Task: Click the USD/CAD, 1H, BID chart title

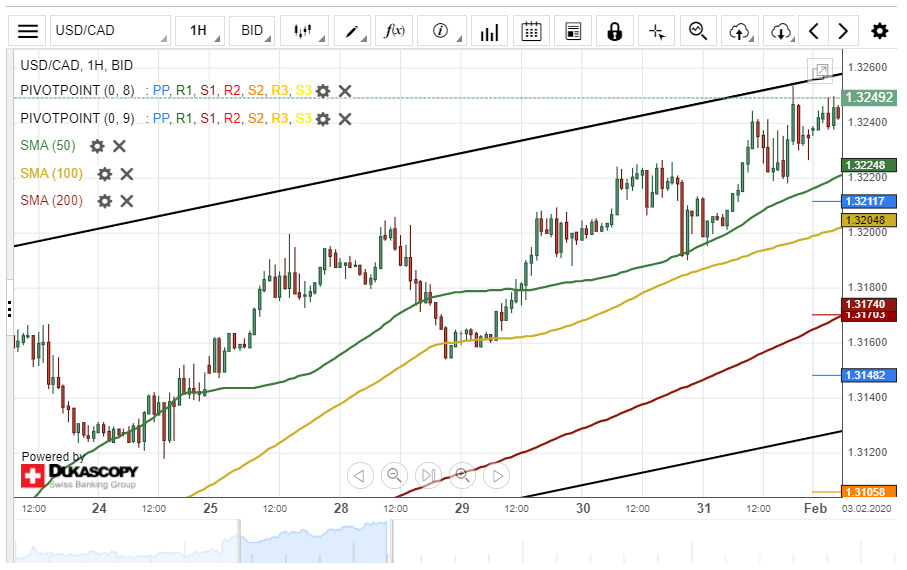Action: point(76,65)
